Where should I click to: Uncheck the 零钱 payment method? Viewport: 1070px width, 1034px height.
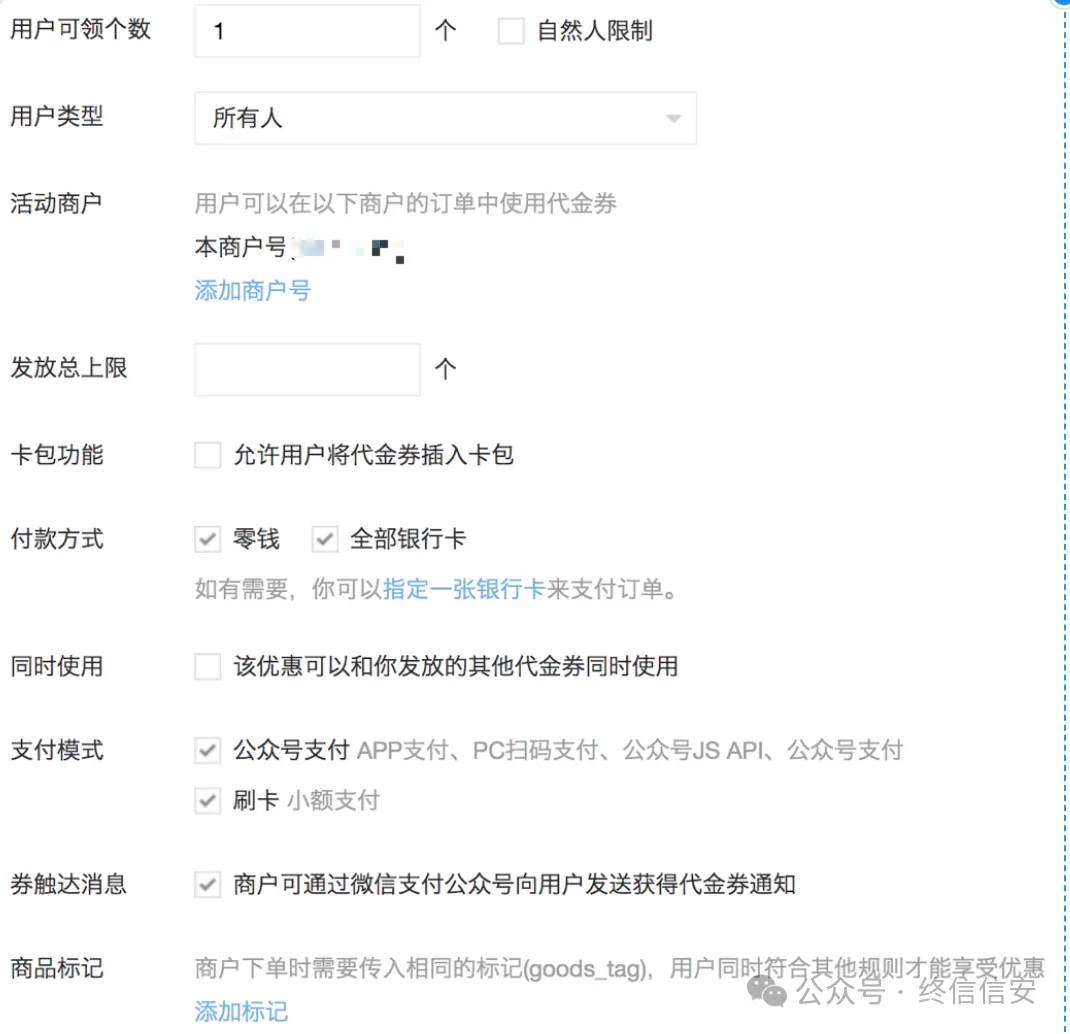click(x=207, y=539)
